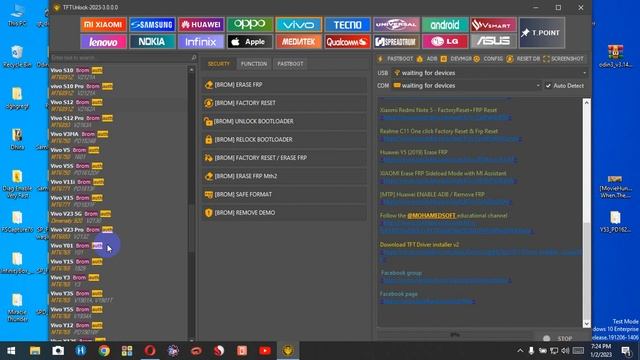
Task: Select the Spreadtrum chipset logo
Action: [x=396, y=42]
